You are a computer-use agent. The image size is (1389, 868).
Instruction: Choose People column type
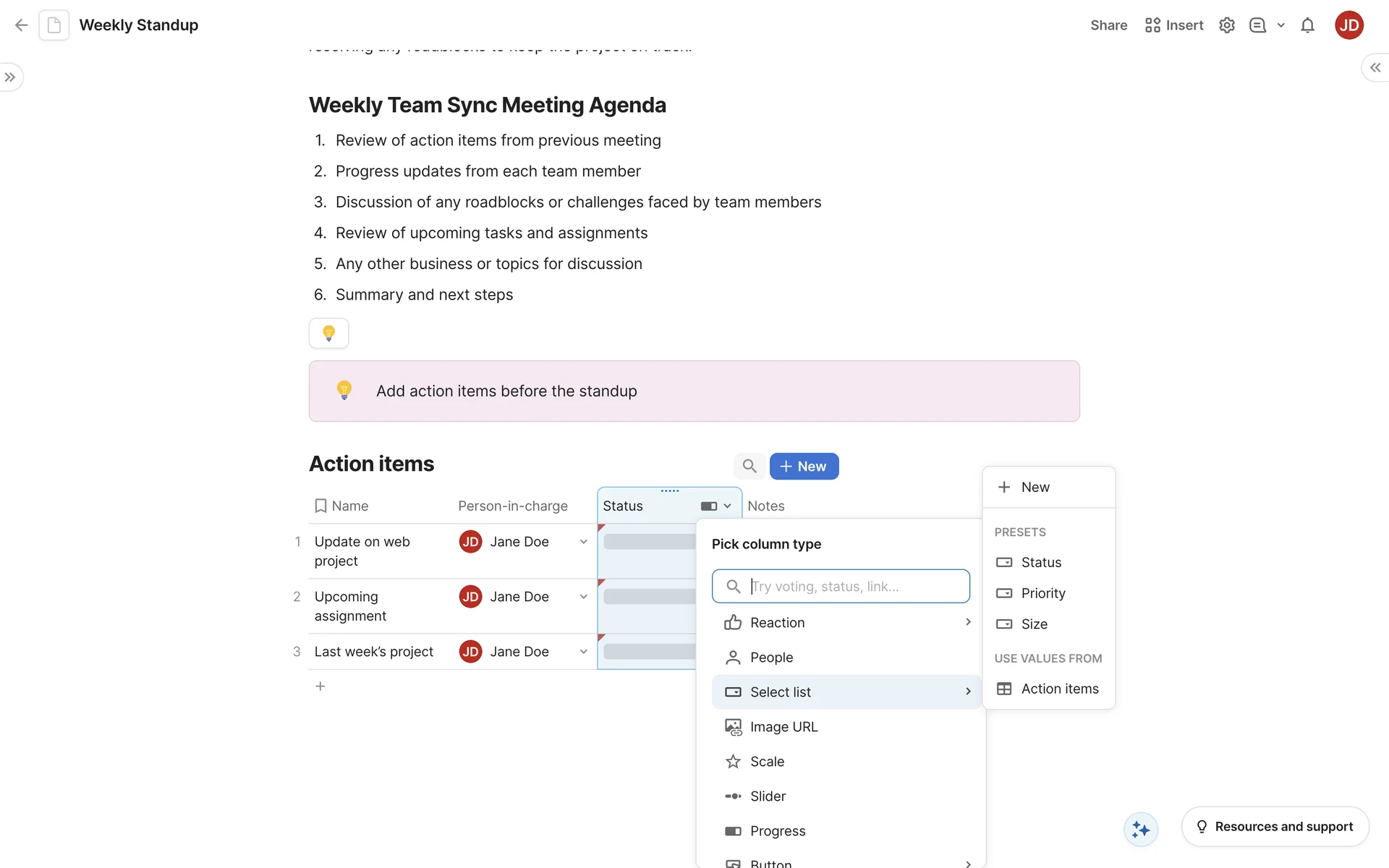[x=772, y=658]
